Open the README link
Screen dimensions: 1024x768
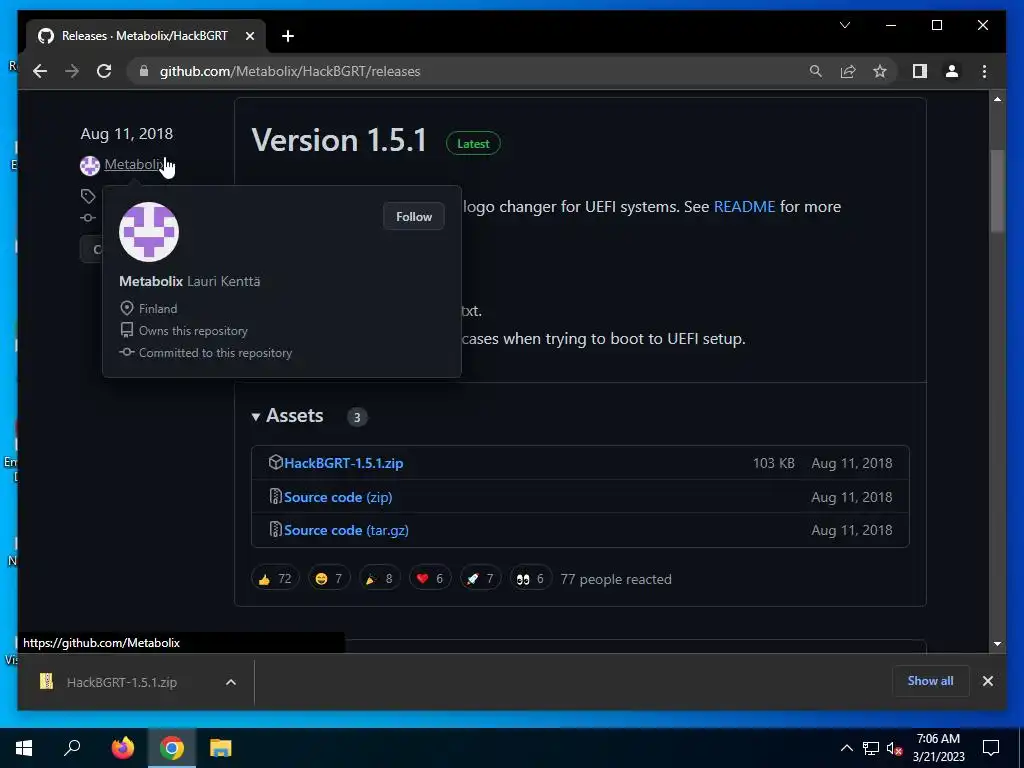744,206
